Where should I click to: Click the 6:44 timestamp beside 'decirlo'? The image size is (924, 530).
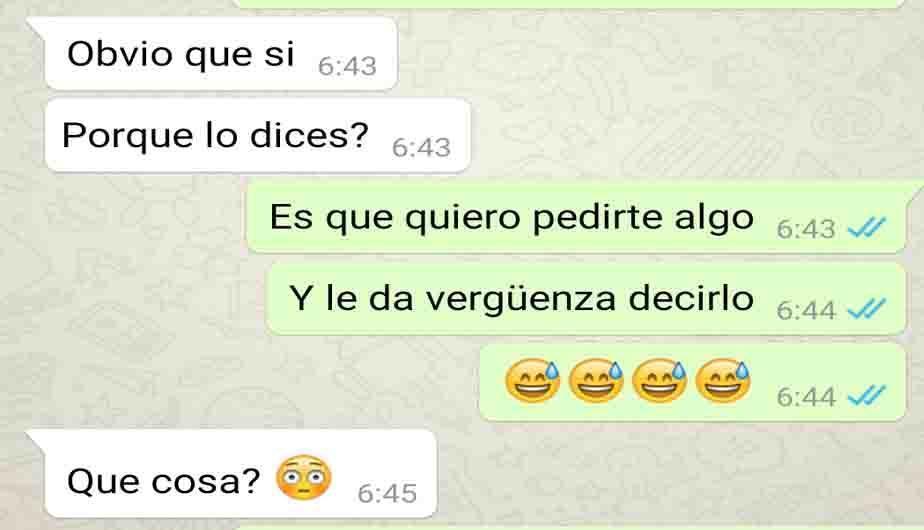(806, 310)
